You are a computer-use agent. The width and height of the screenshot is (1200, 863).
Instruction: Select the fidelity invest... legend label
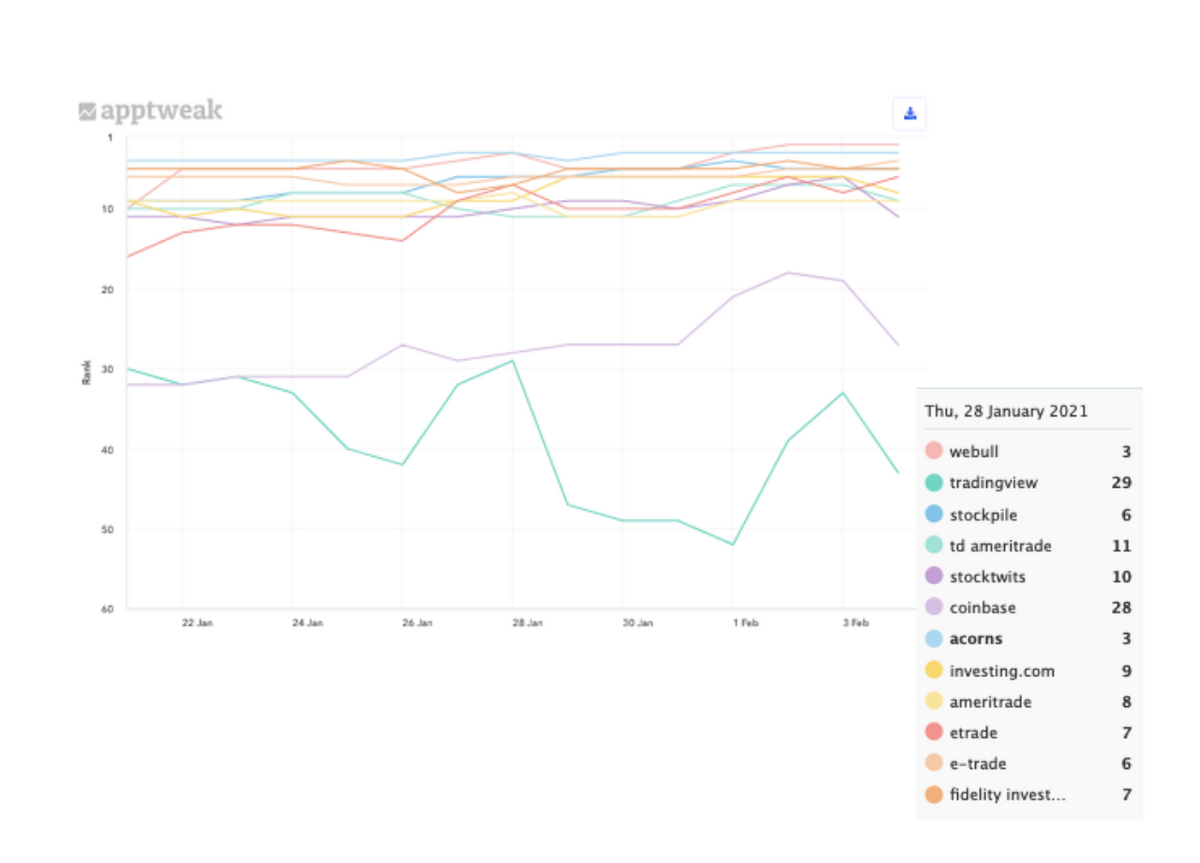pos(1008,796)
